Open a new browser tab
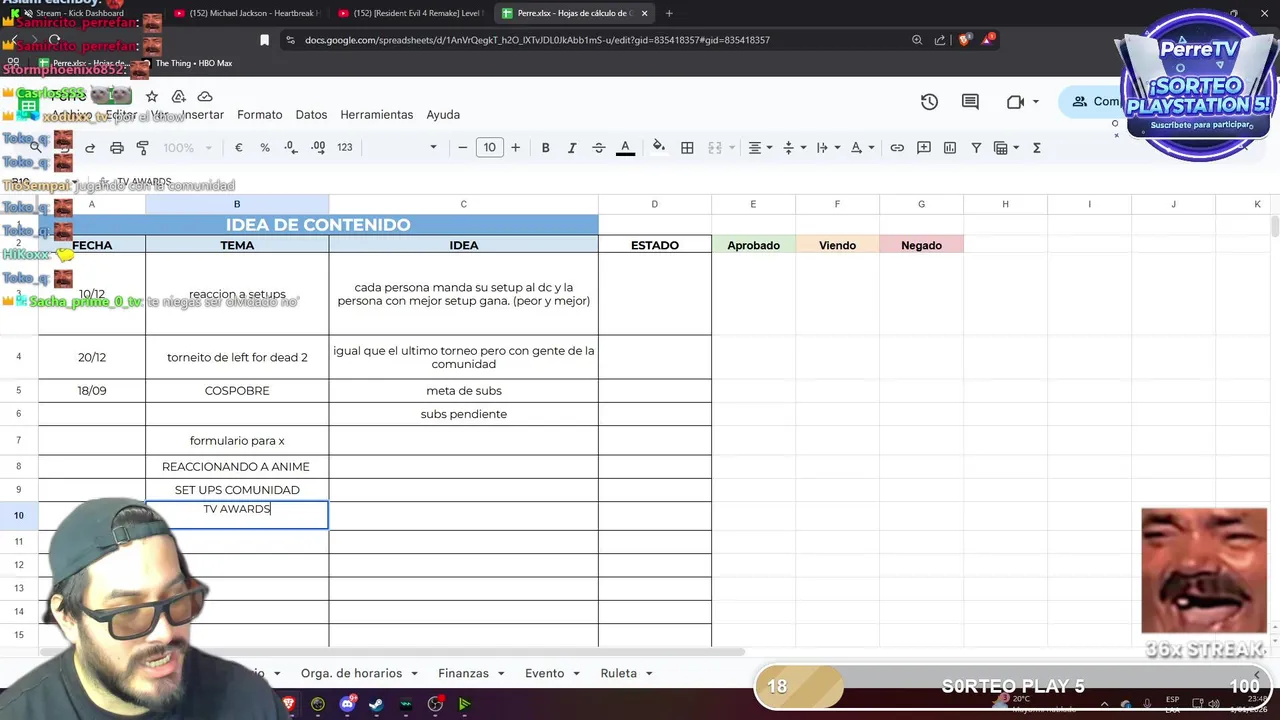 pyautogui.click(x=669, y=13)
